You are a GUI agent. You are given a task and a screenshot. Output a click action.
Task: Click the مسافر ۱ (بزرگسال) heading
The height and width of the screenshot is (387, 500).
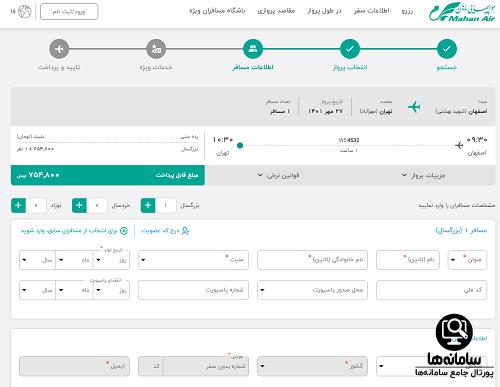click(461, 230)
